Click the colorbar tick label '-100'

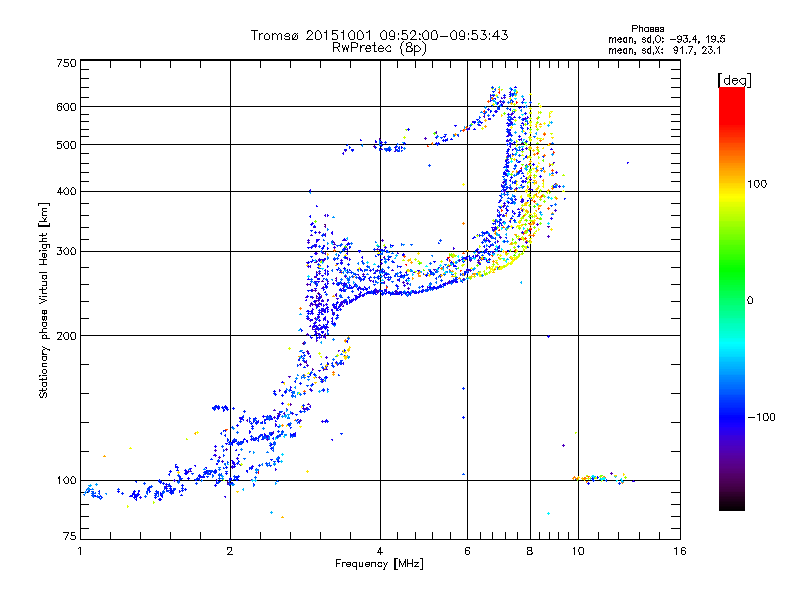coord(761,417)
